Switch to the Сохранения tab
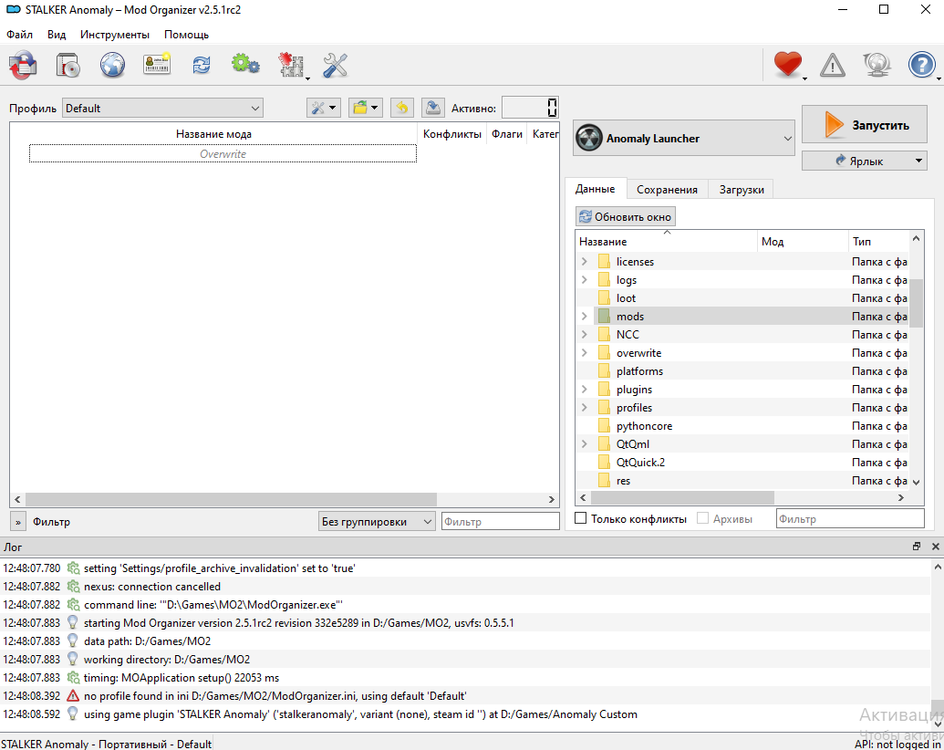Image resolution: width=944 pixels, height=750 pixels. point(667,189)
